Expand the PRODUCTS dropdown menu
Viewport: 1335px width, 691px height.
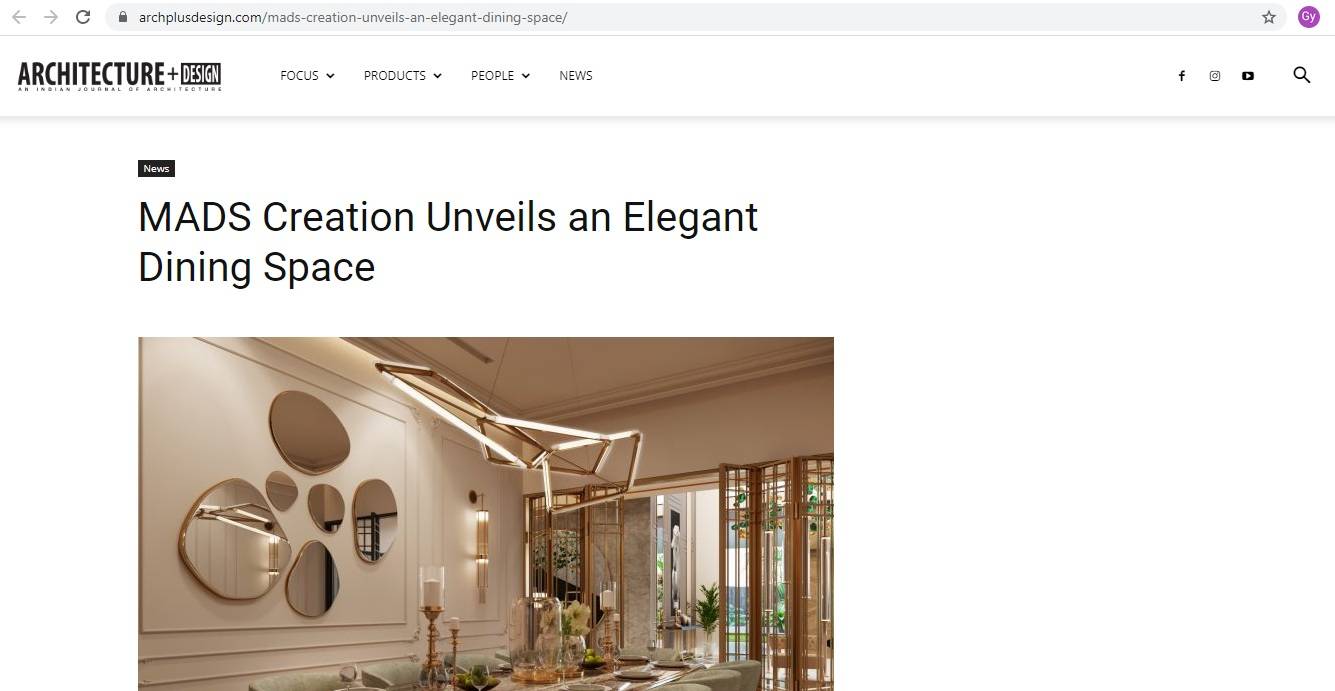(402, 76)
